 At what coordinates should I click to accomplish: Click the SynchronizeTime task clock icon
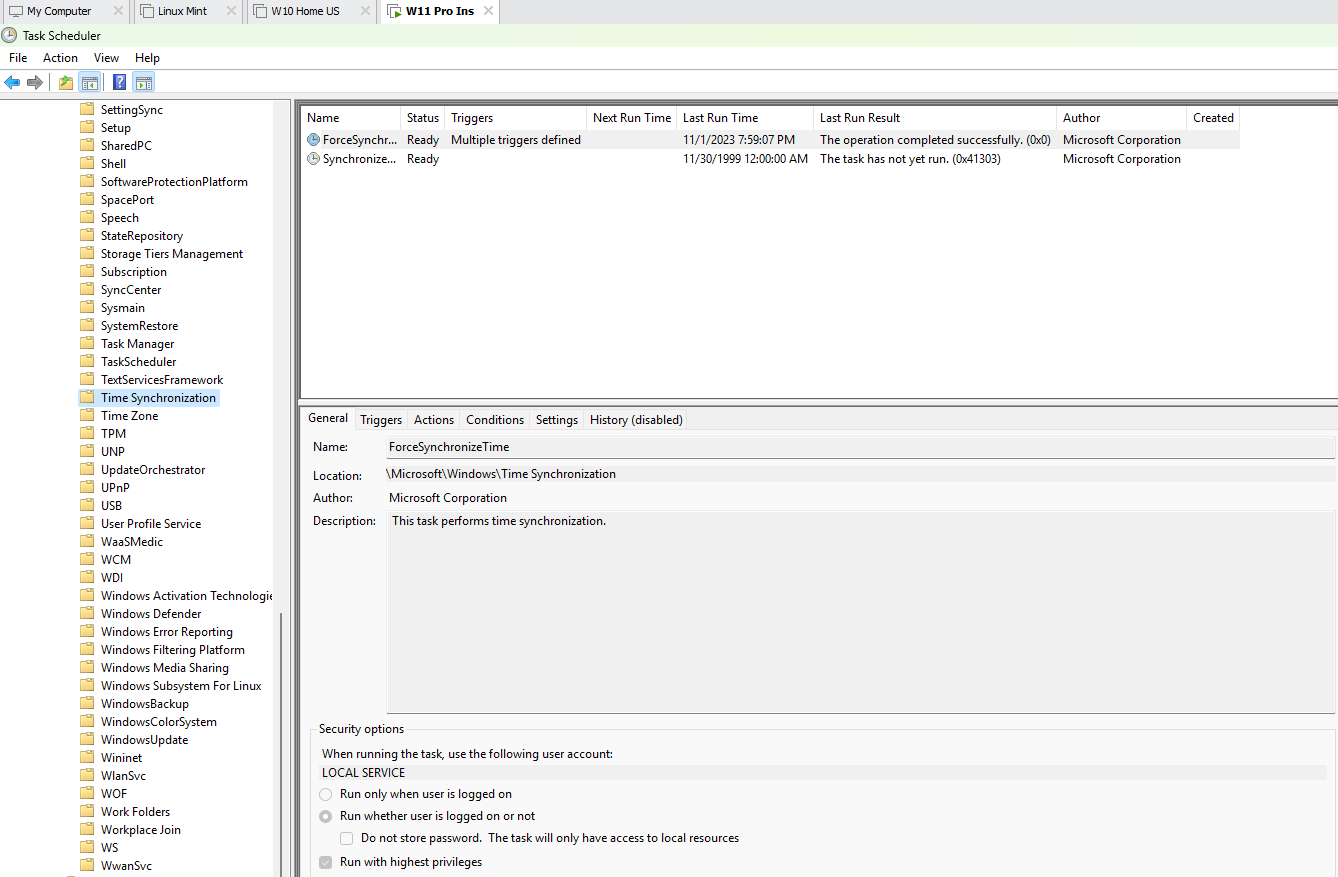pos(313,159)
